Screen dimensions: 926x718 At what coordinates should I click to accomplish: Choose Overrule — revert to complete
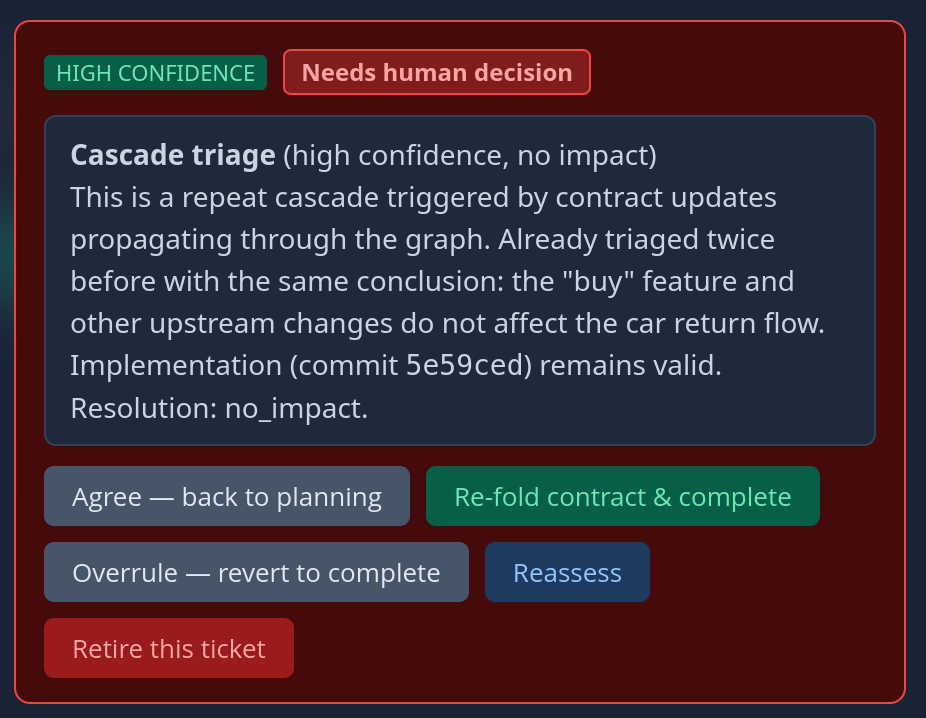[256, 573]
